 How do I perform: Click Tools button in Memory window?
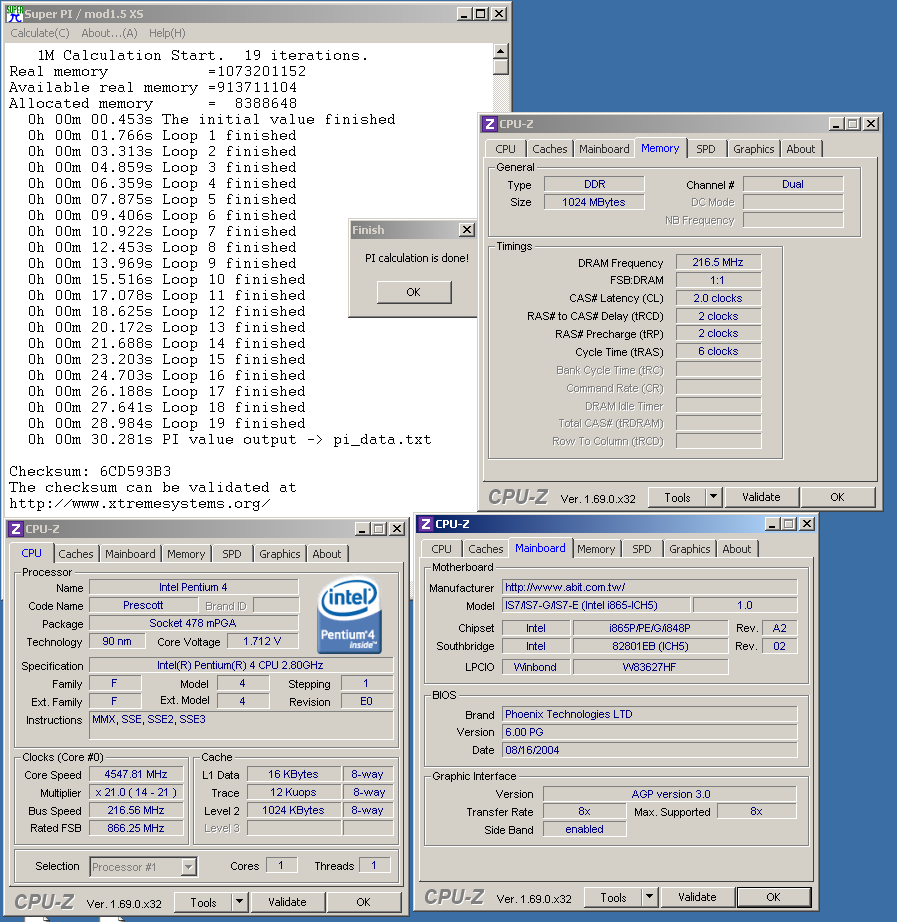pyautogui.click(x=677, y=498)
